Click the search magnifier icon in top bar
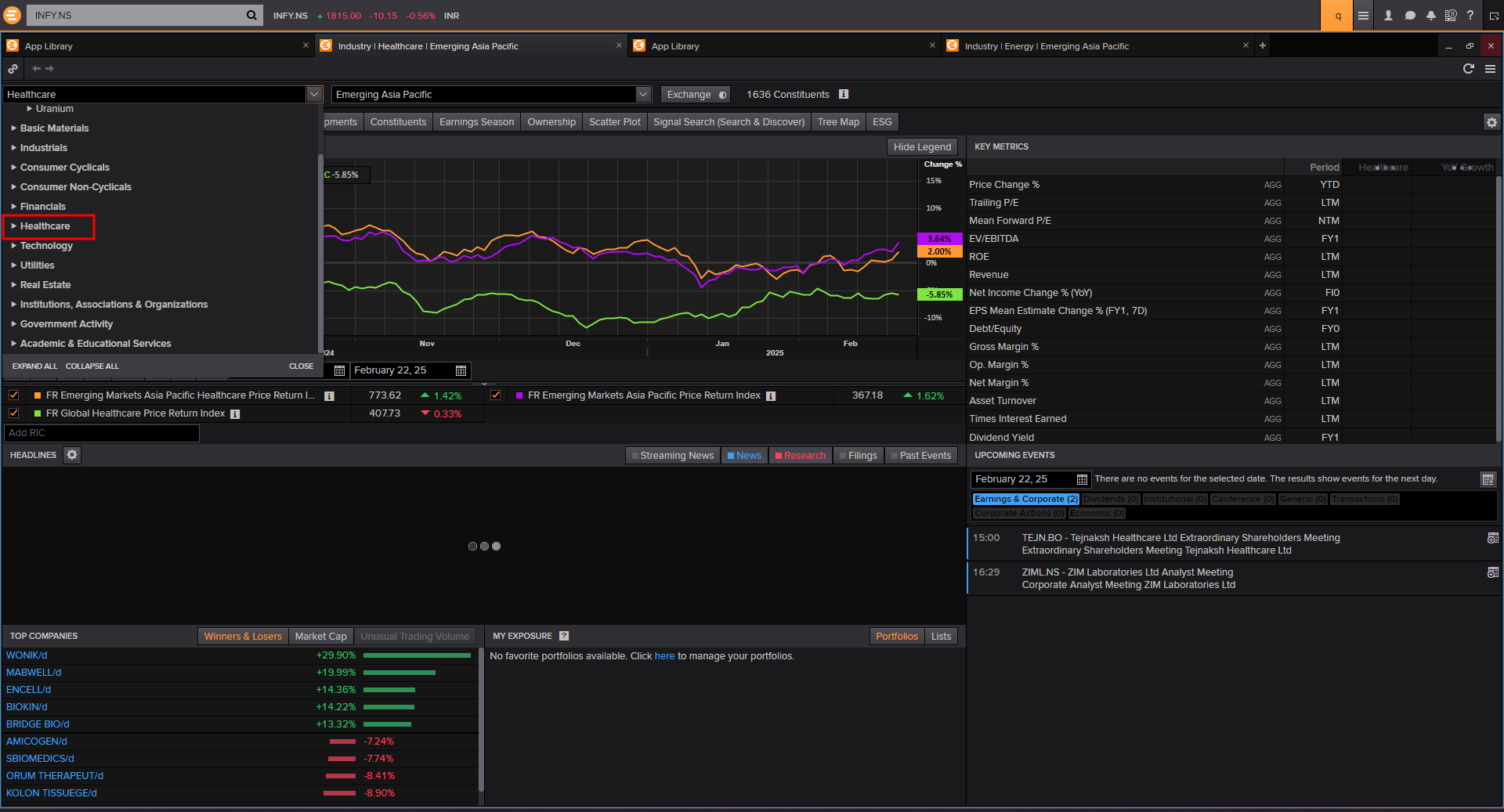The image size is (1504, 812). click(251, 15)
